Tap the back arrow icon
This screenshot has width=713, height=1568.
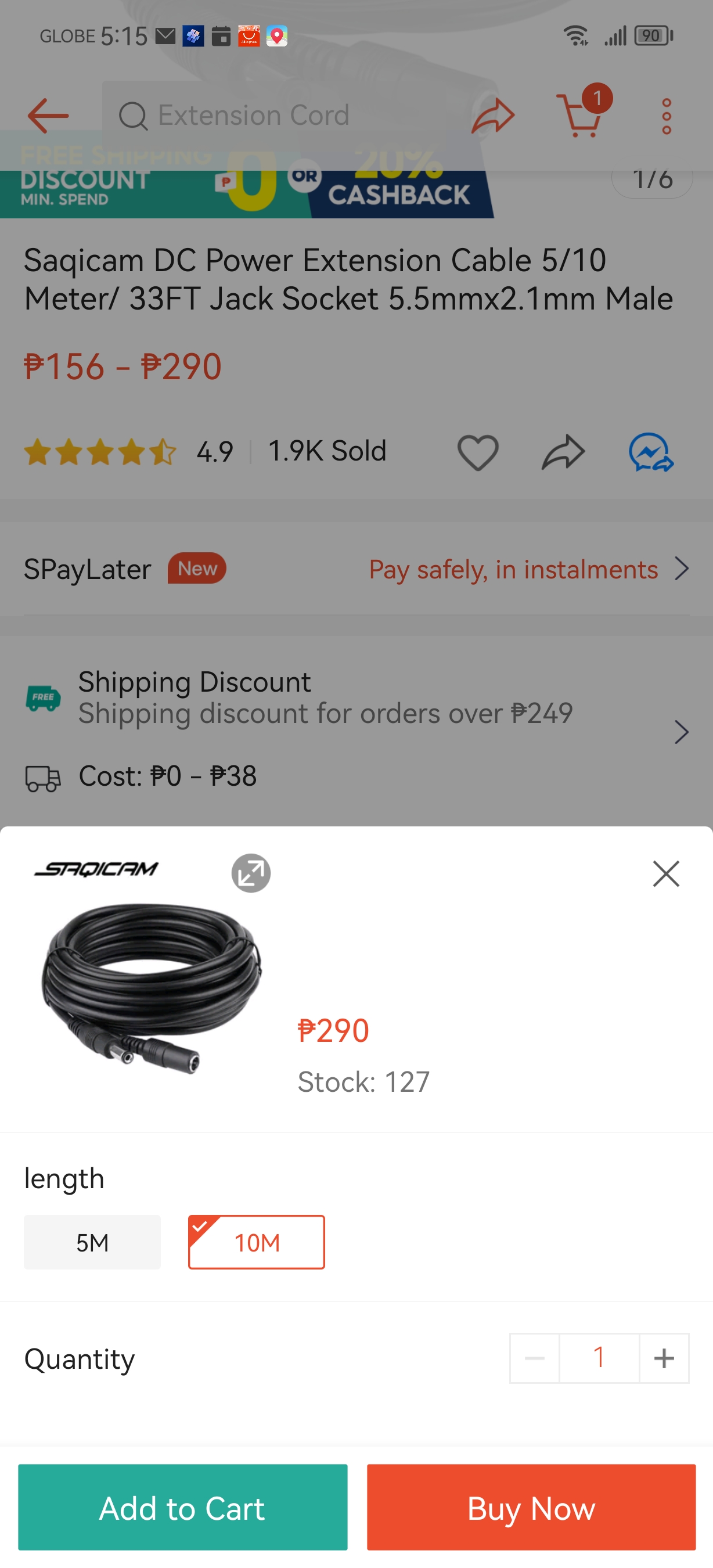click(48, 116)
